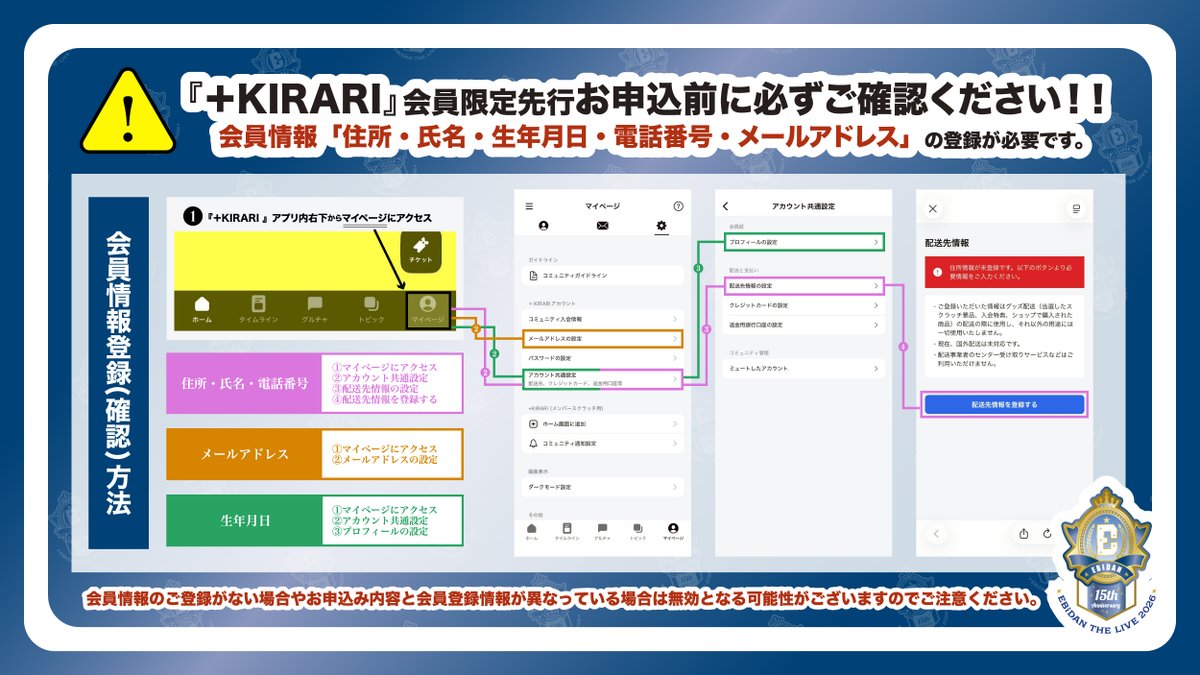This screenshot has width=1200, height=675.
Task: Tap plus icon for ホーム画面に追加
Action: point(533,424)
